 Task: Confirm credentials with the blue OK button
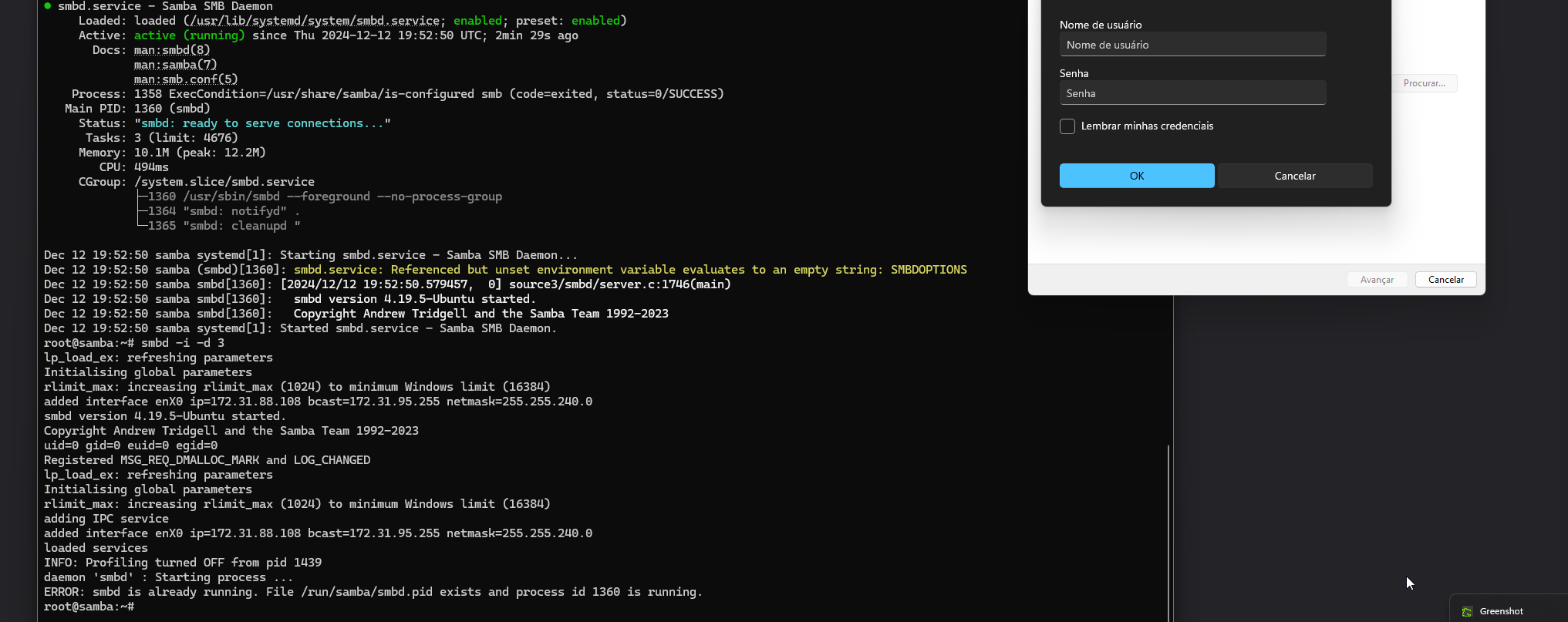[x=1136, y=176]
